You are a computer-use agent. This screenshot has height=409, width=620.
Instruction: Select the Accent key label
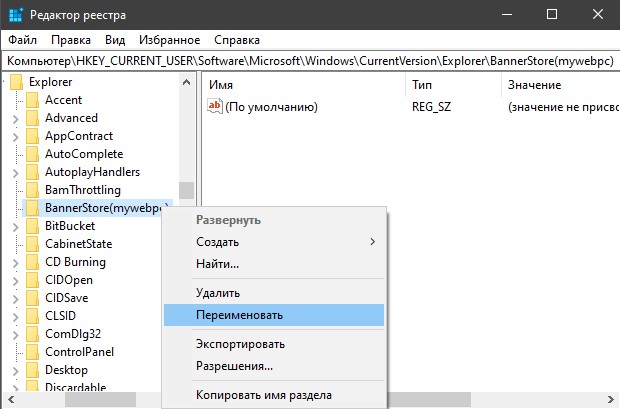(x=64, y=100)
